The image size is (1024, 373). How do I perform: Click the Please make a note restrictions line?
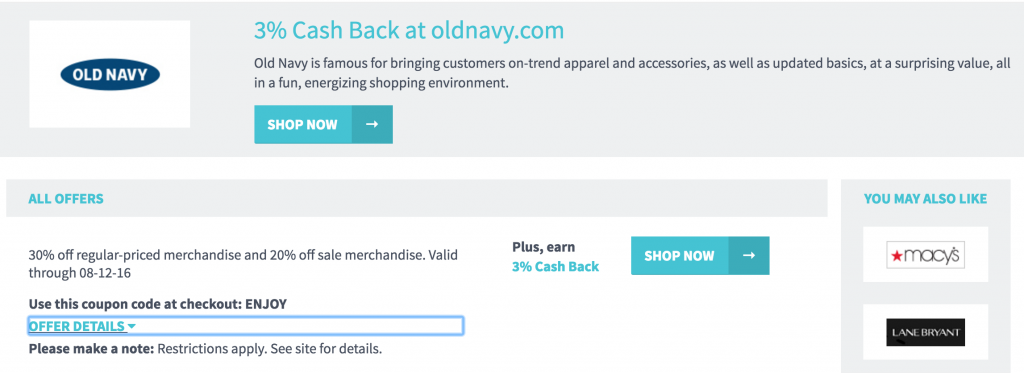click(205, 349)
